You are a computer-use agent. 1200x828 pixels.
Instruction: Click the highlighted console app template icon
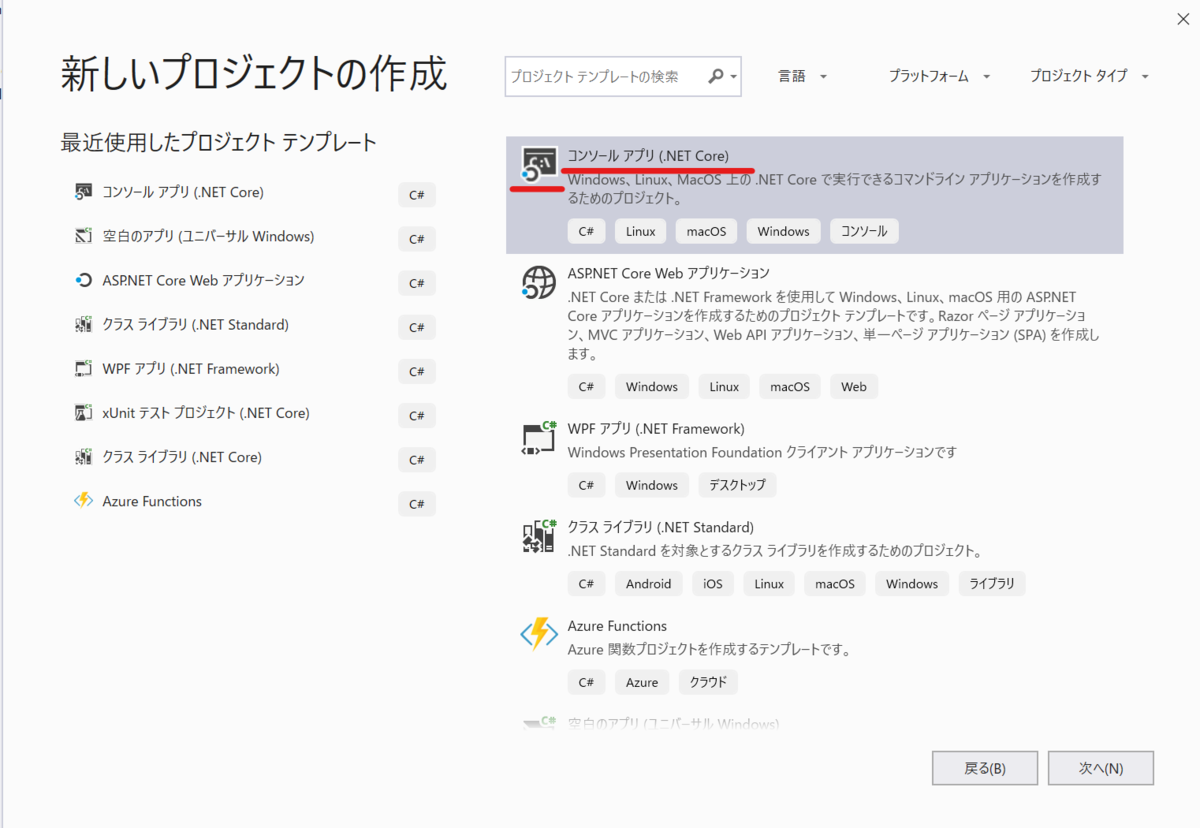coord(538,165)
